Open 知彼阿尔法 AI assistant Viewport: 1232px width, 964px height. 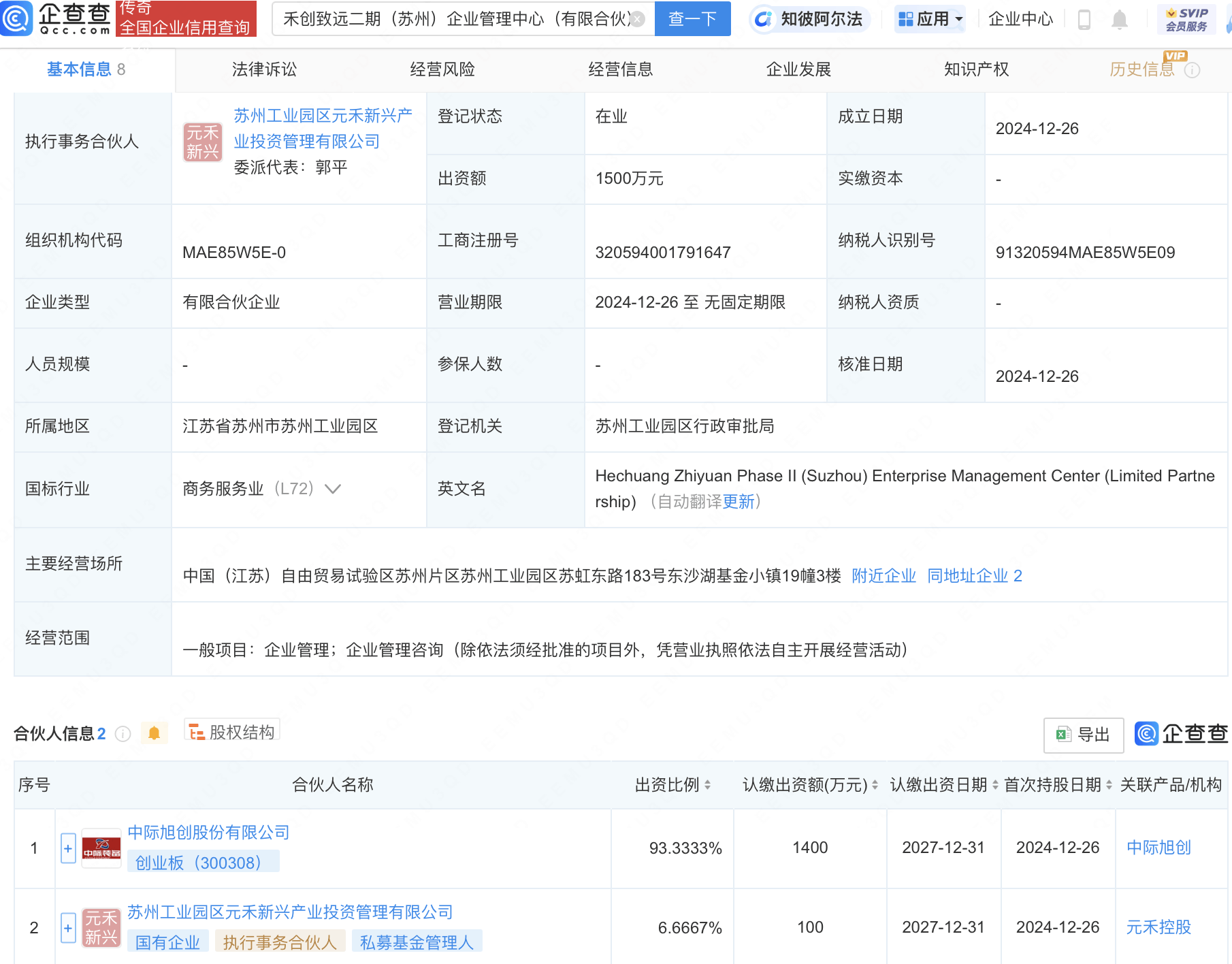point(809,19)
